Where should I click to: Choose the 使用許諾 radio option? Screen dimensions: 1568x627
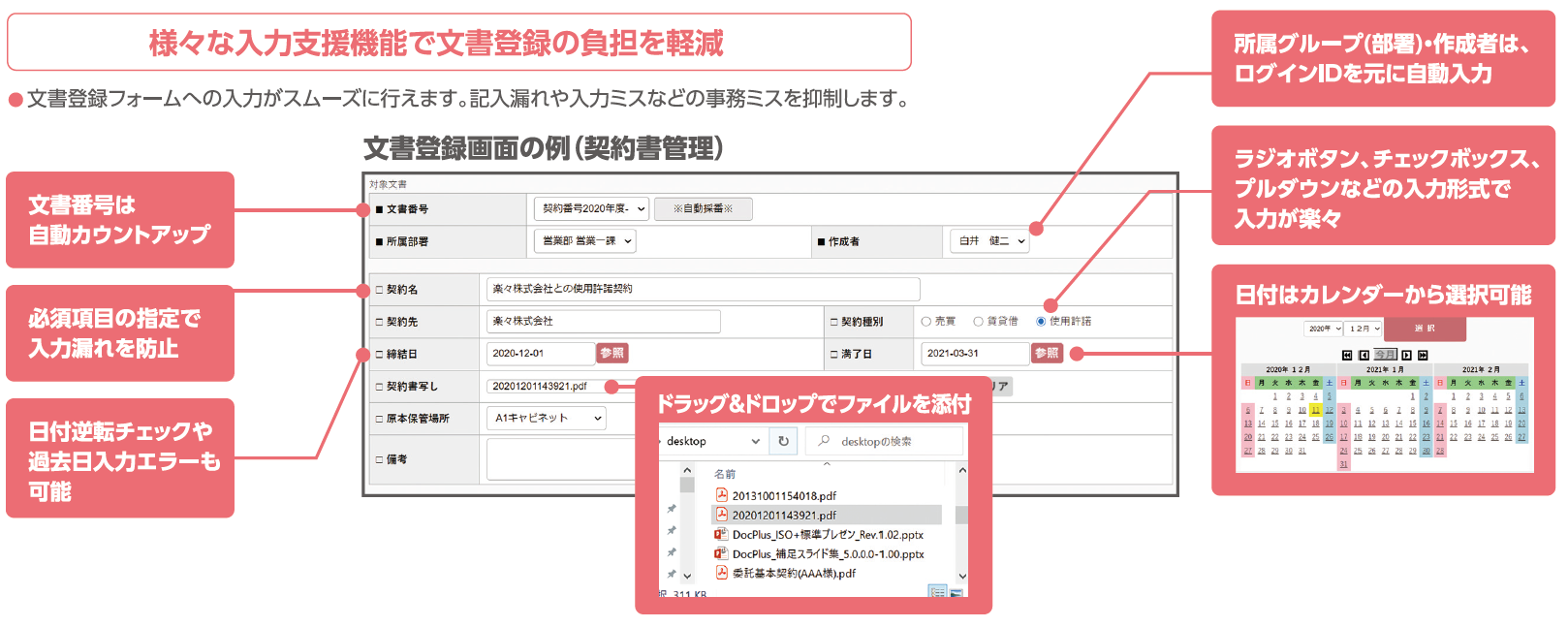[1042, 322]
